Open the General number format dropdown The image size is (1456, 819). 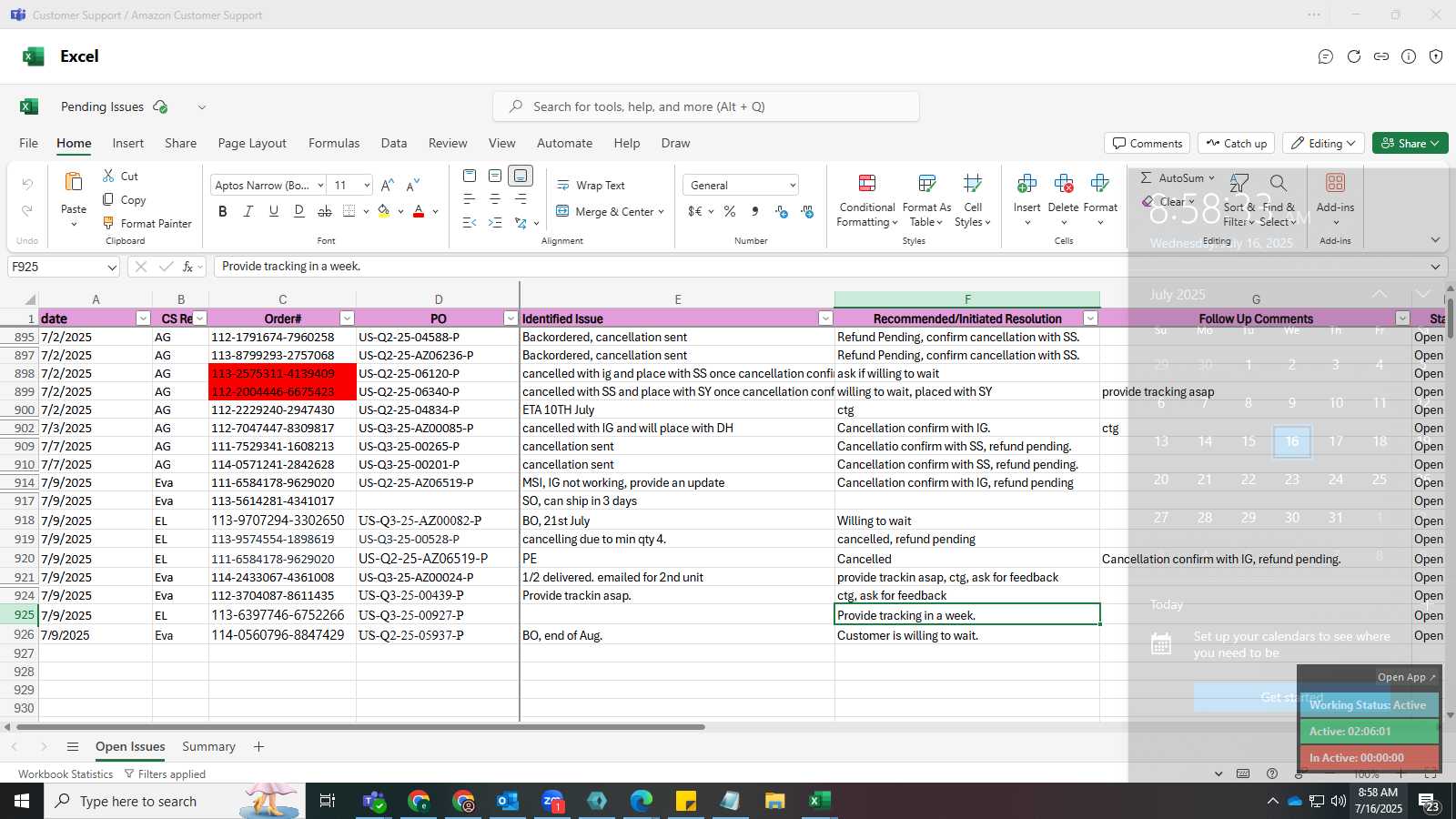793,186
